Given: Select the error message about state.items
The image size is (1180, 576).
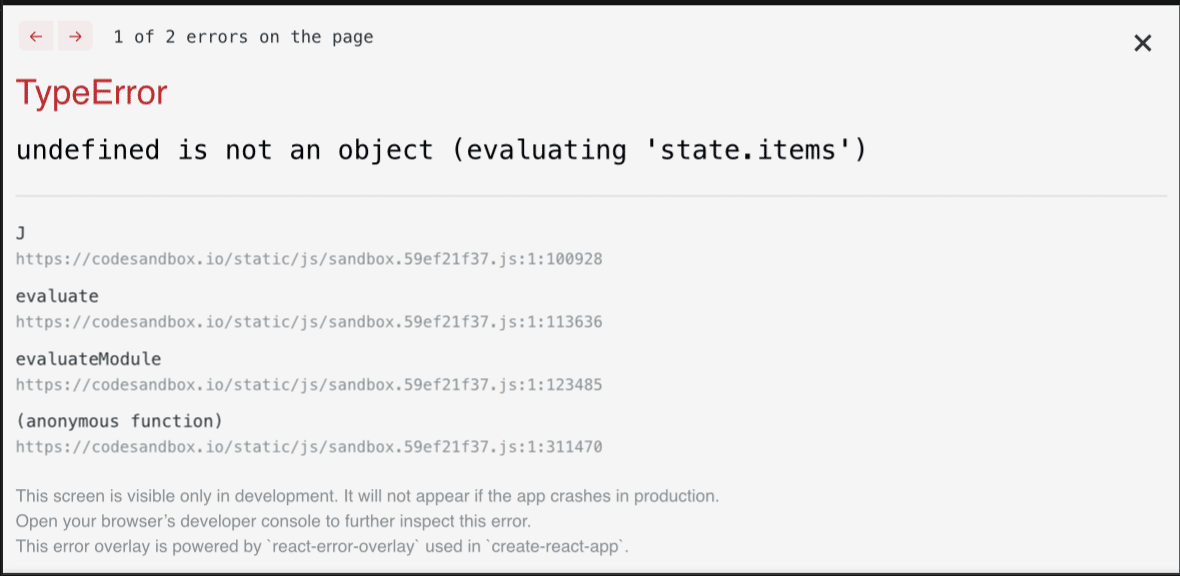Looking at the screenshot, I should click(439, 149).
